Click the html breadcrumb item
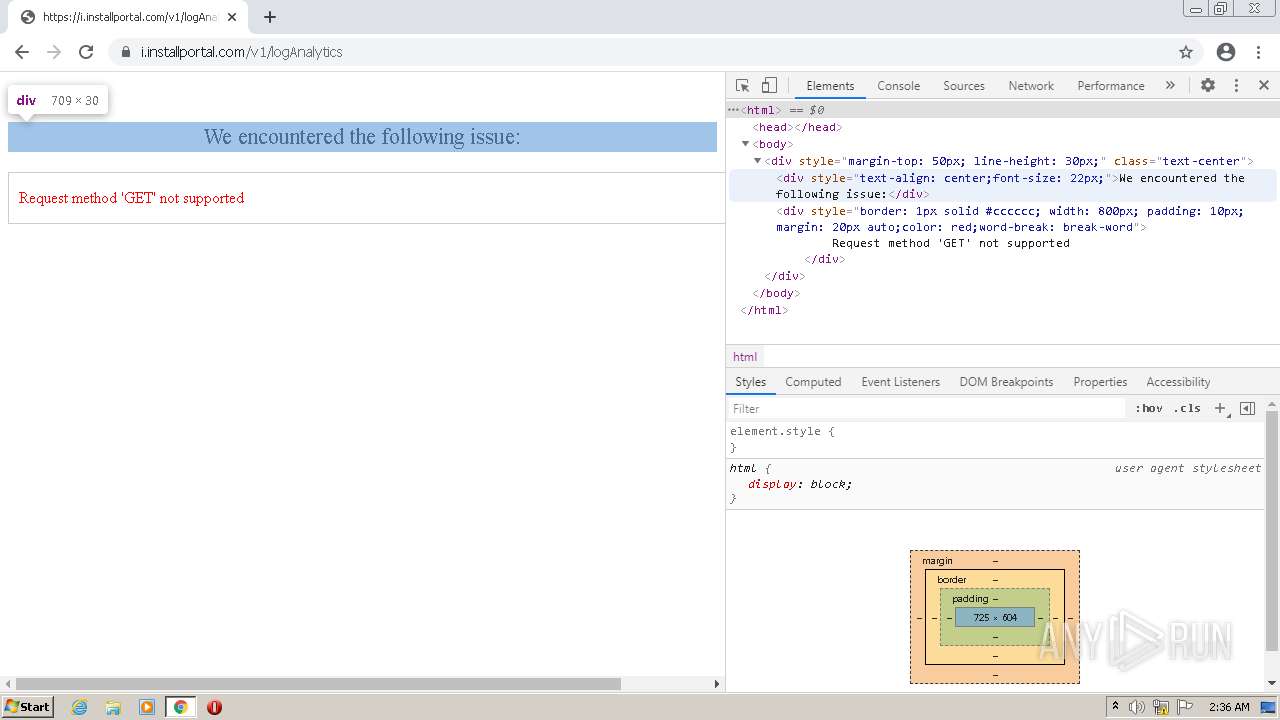 (745, 357)
